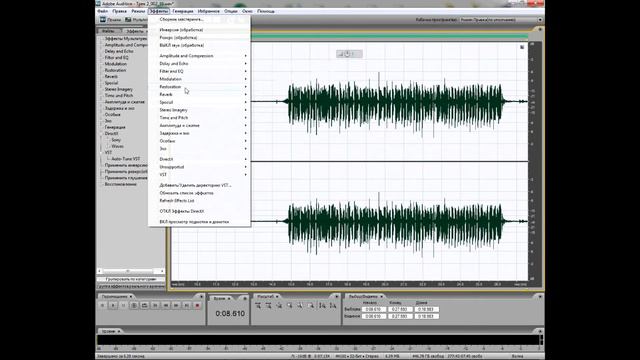Choose Refresh Effects List menu entry
The image size is (640, 360).
click(199, 201)
